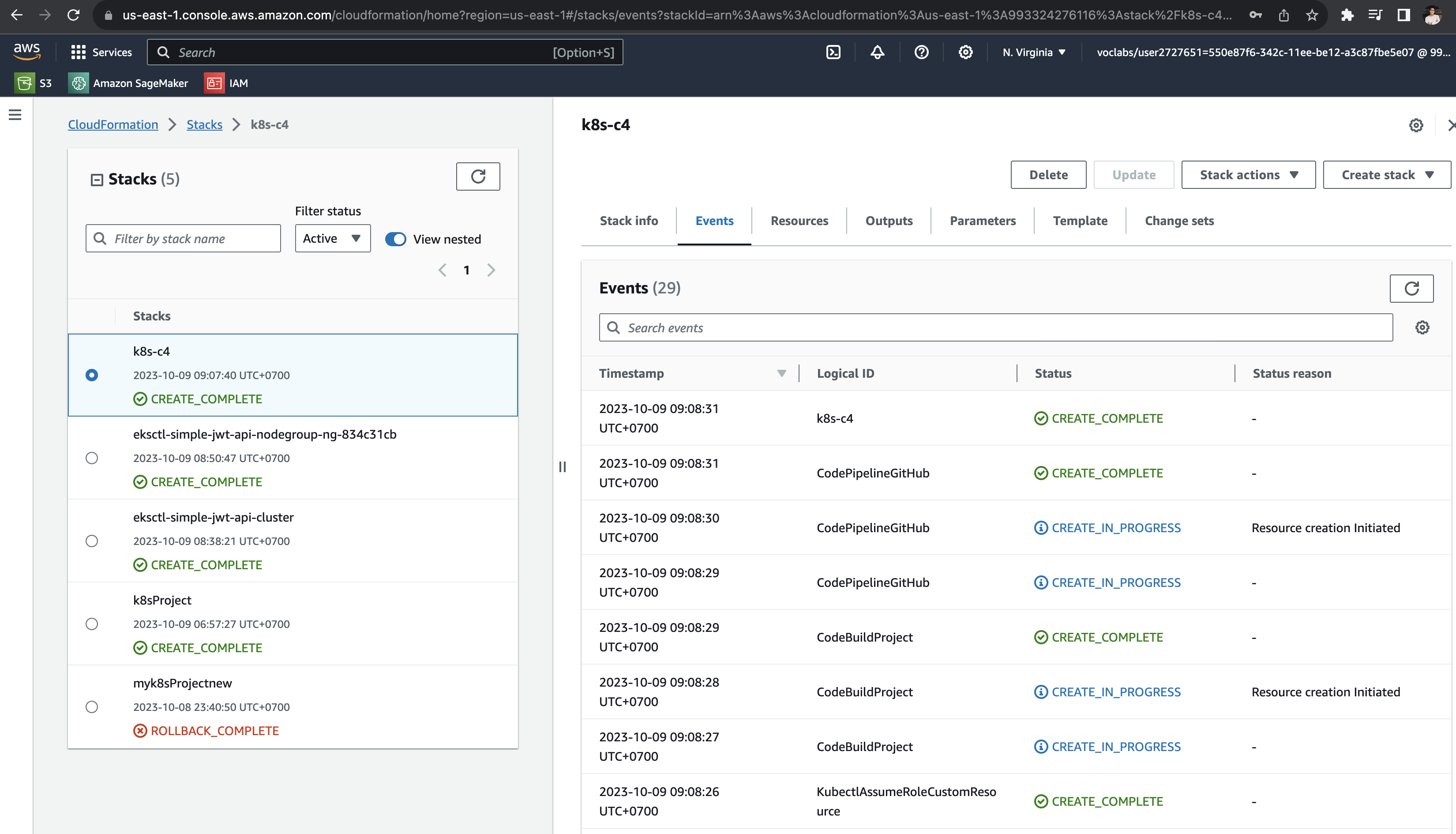Click the ROLLBACK_COMPLETE status of myk8sProjectnew
This screenshot has width=1456, height=834.
click(x=206, y=730)
